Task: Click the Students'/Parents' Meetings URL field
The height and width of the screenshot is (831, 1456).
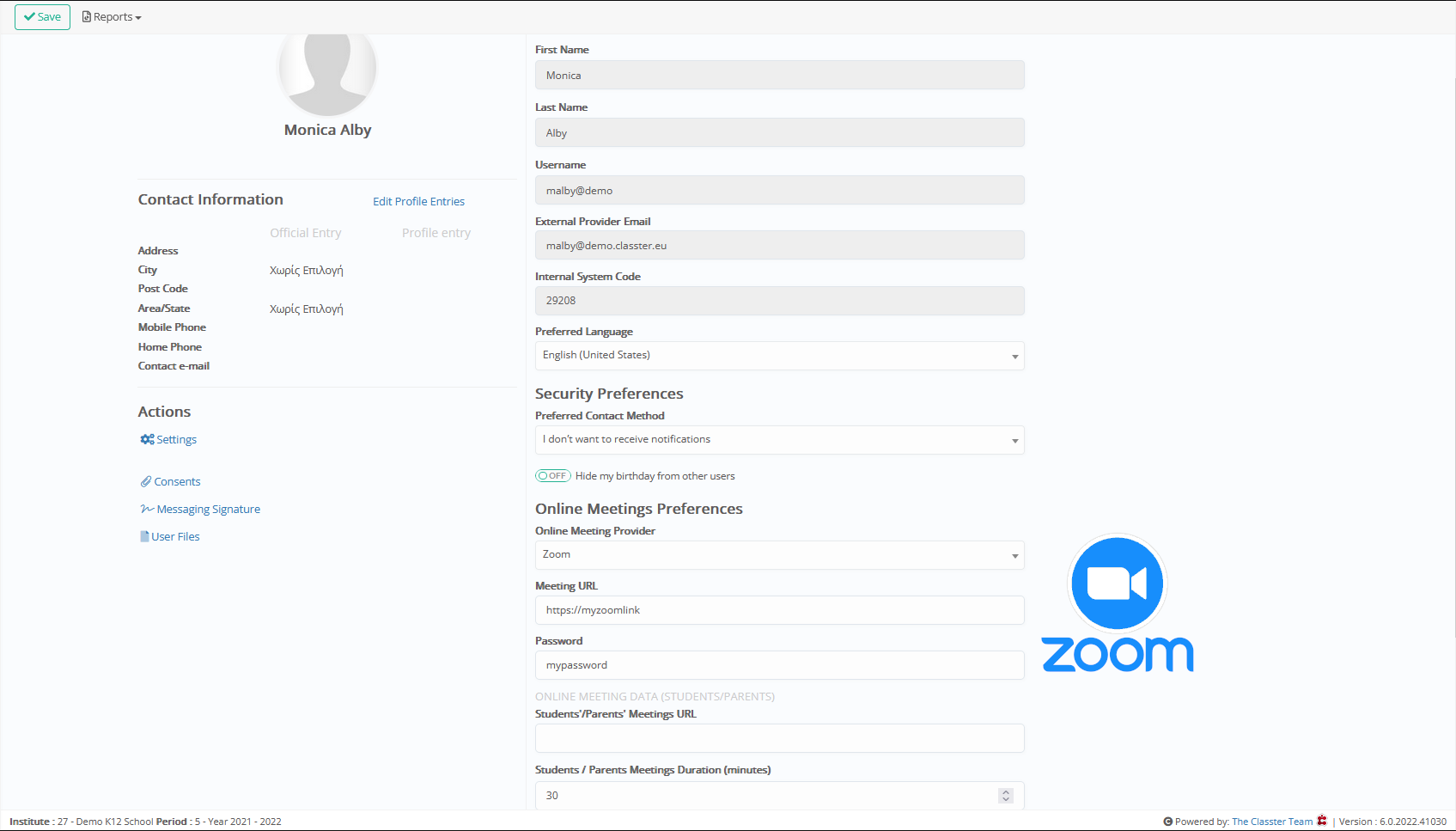Action: (x=779, y=738)
